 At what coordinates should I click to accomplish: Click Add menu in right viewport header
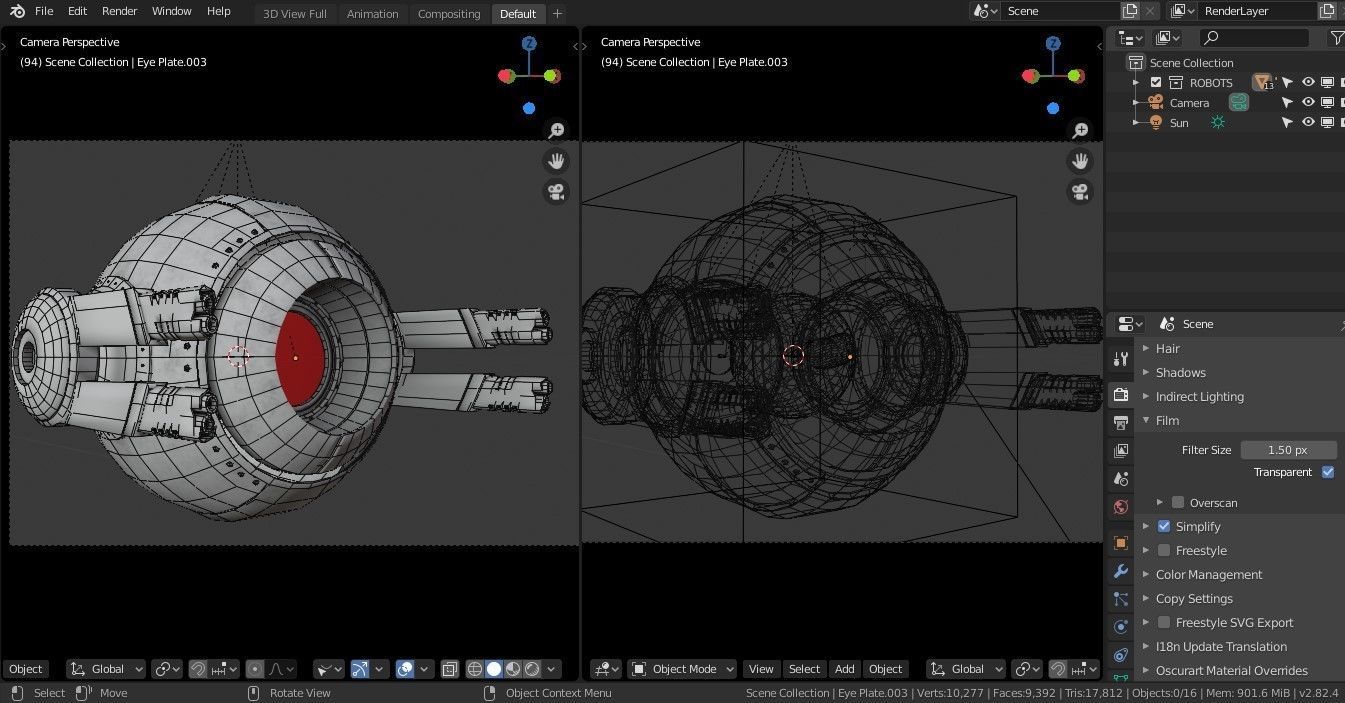click(x=845, y=669)
